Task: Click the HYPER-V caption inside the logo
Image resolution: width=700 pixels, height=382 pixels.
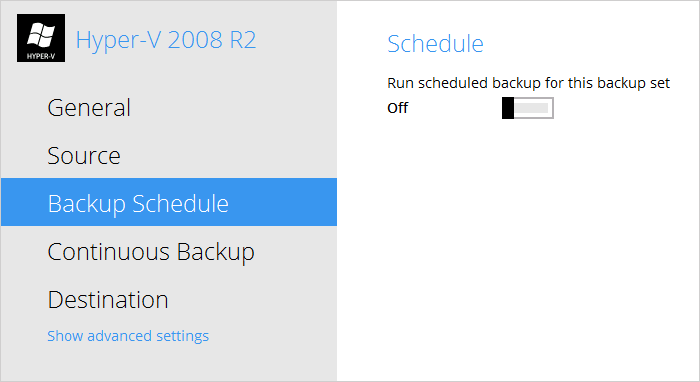Action: point(41,56)
